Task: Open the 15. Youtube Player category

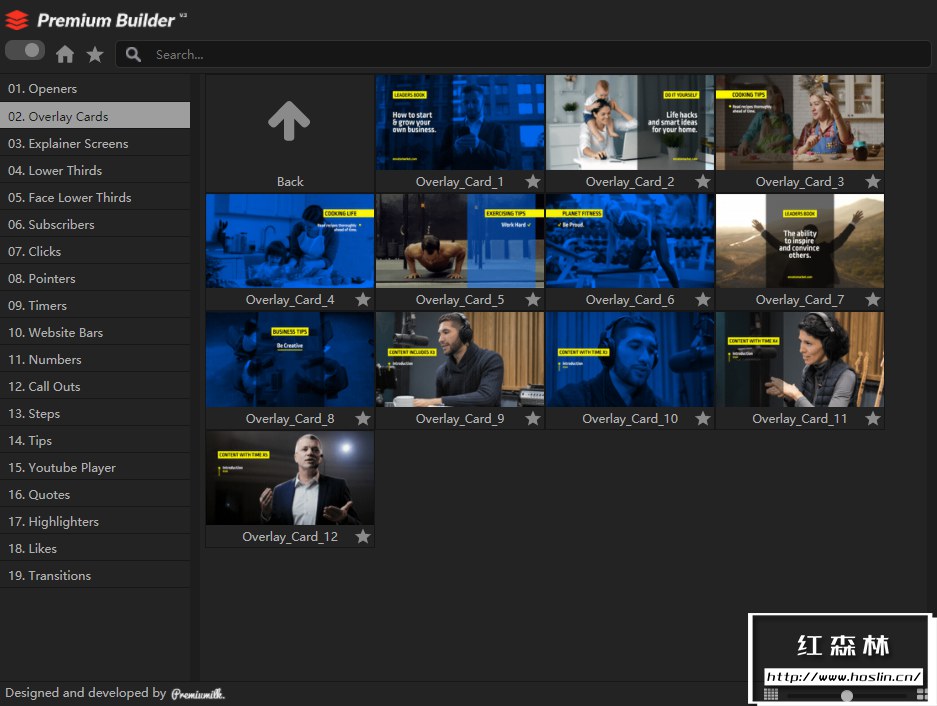Action: click(x=95, y=467)
